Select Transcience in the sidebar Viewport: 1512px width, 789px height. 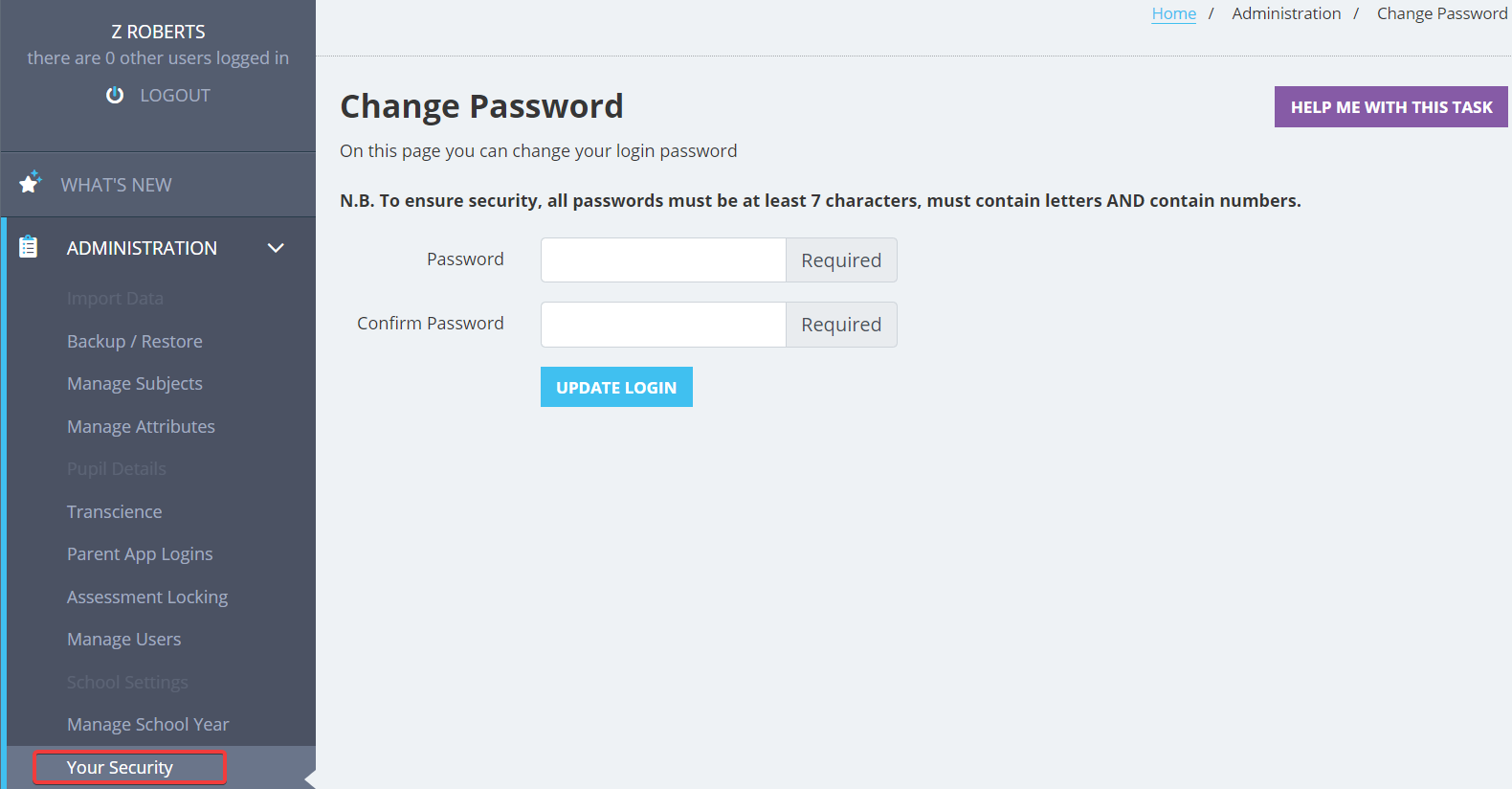click(115, 512)
